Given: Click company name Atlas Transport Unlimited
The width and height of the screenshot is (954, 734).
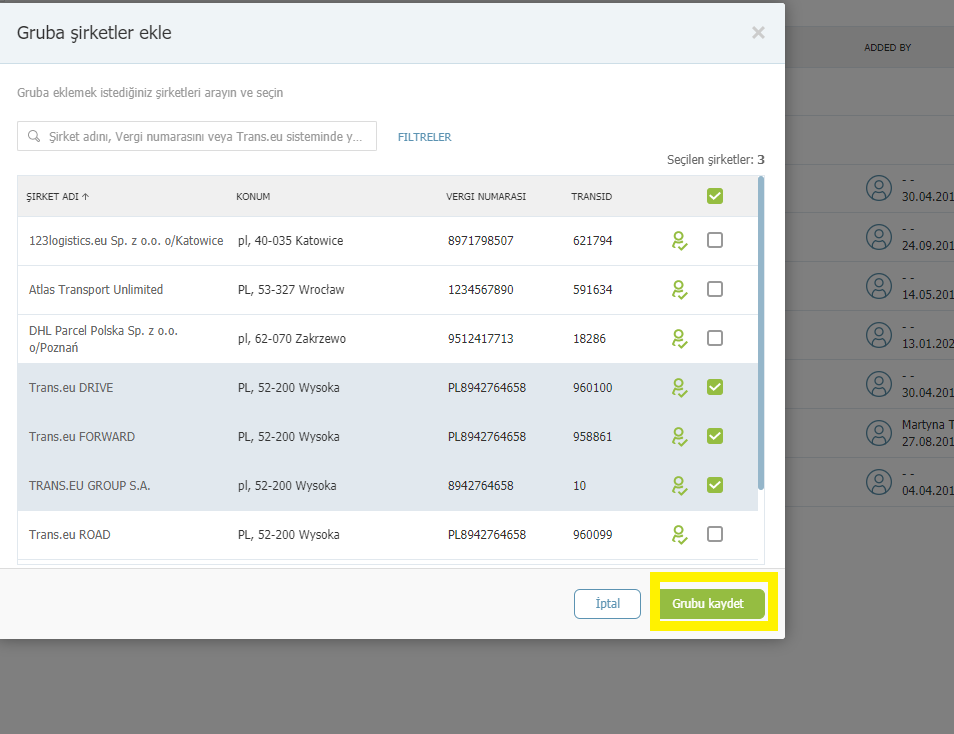Looking at the screenshot, I should click(96, 290).
